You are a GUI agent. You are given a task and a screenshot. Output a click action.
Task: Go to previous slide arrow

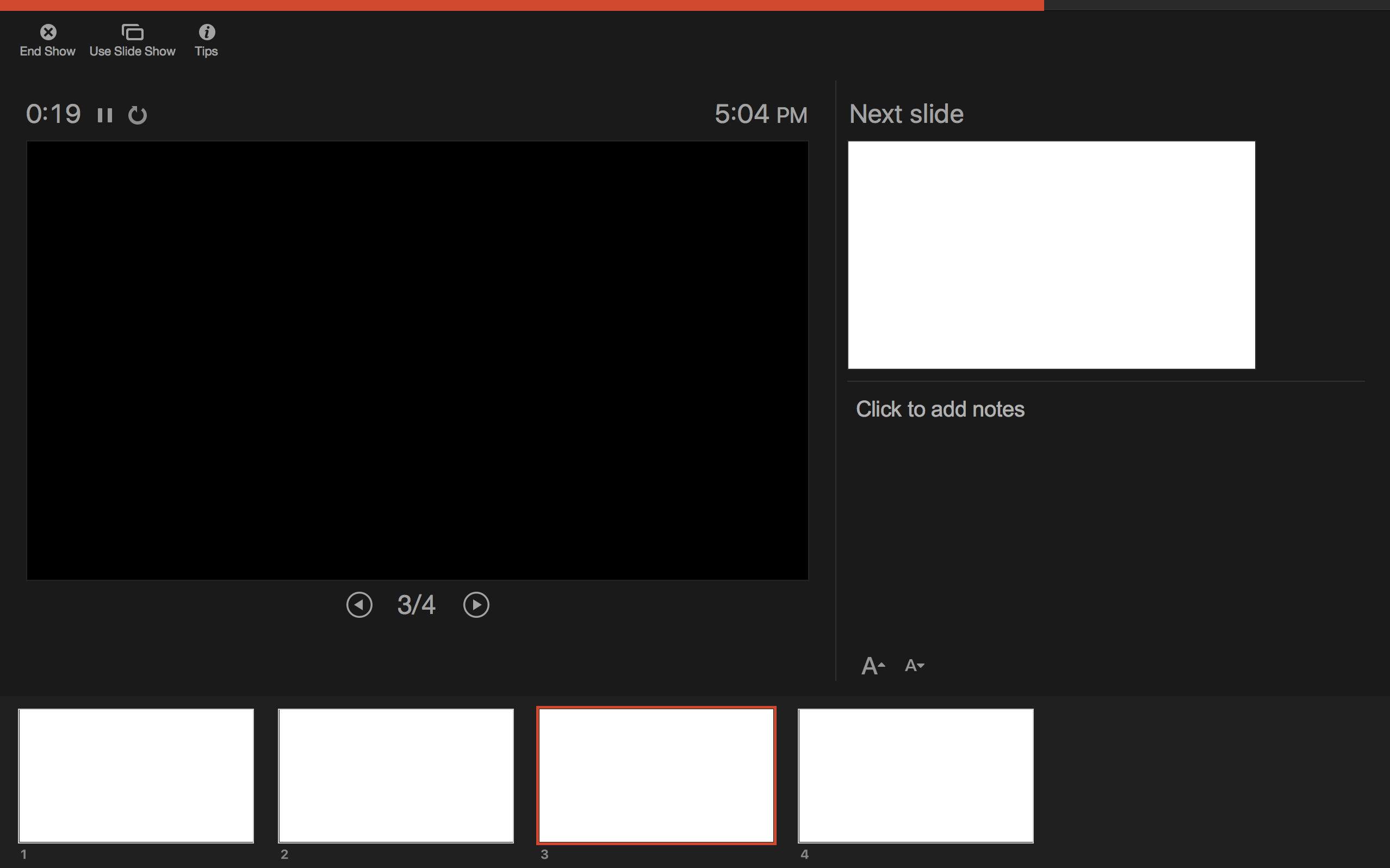[359, 605]
